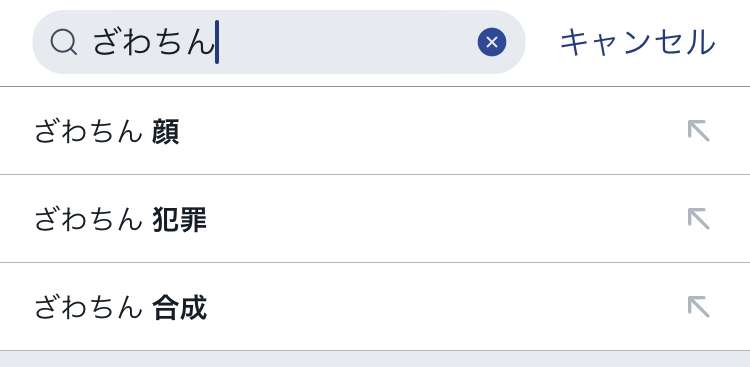Click the bold word 犯罪 in the suggestions

[179, 220]
